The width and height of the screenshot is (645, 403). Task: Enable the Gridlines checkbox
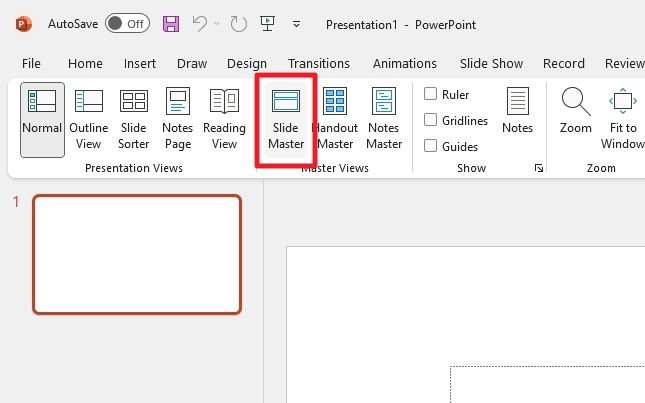click(x=430, y=120)
